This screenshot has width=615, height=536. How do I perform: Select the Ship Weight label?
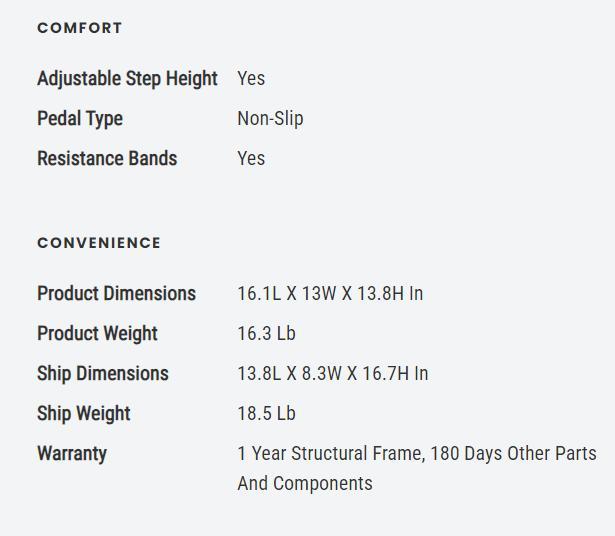click(x=84, y=413)
